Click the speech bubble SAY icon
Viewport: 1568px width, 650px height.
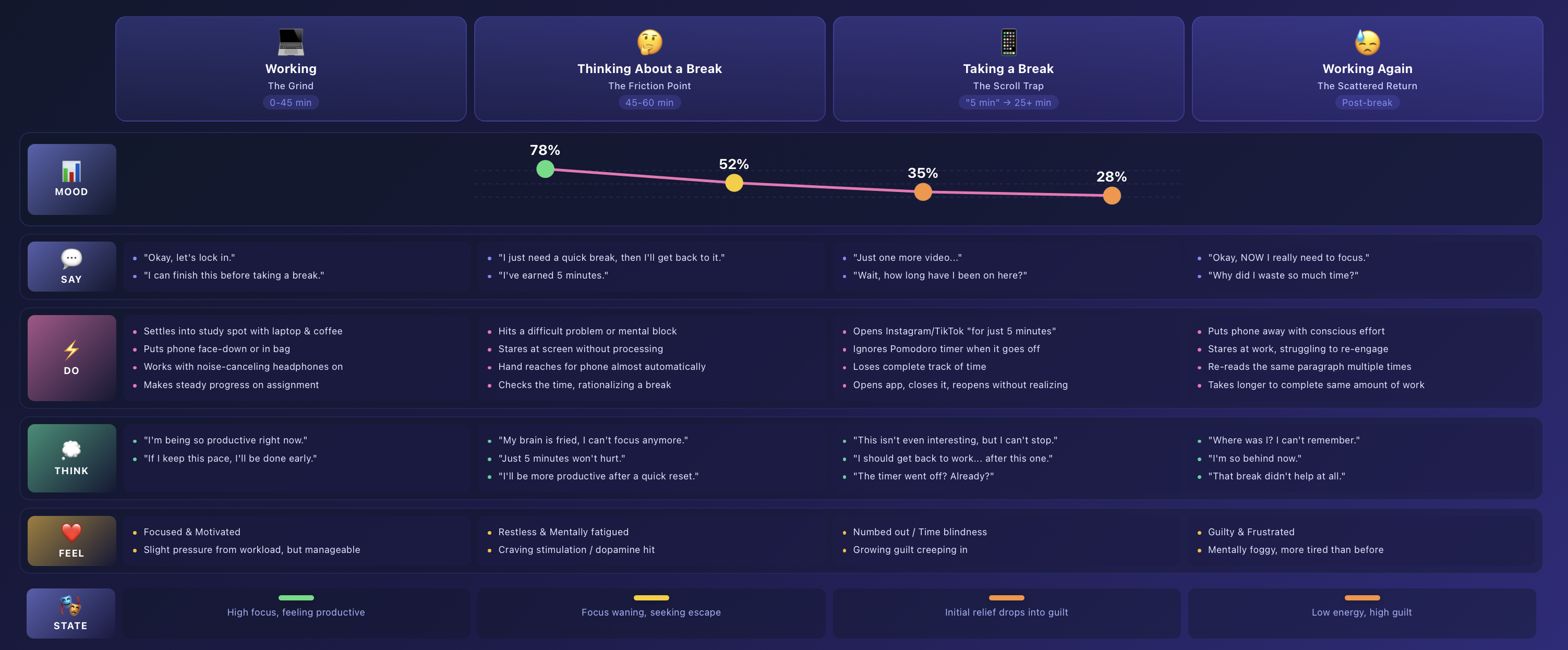point(71,259)
